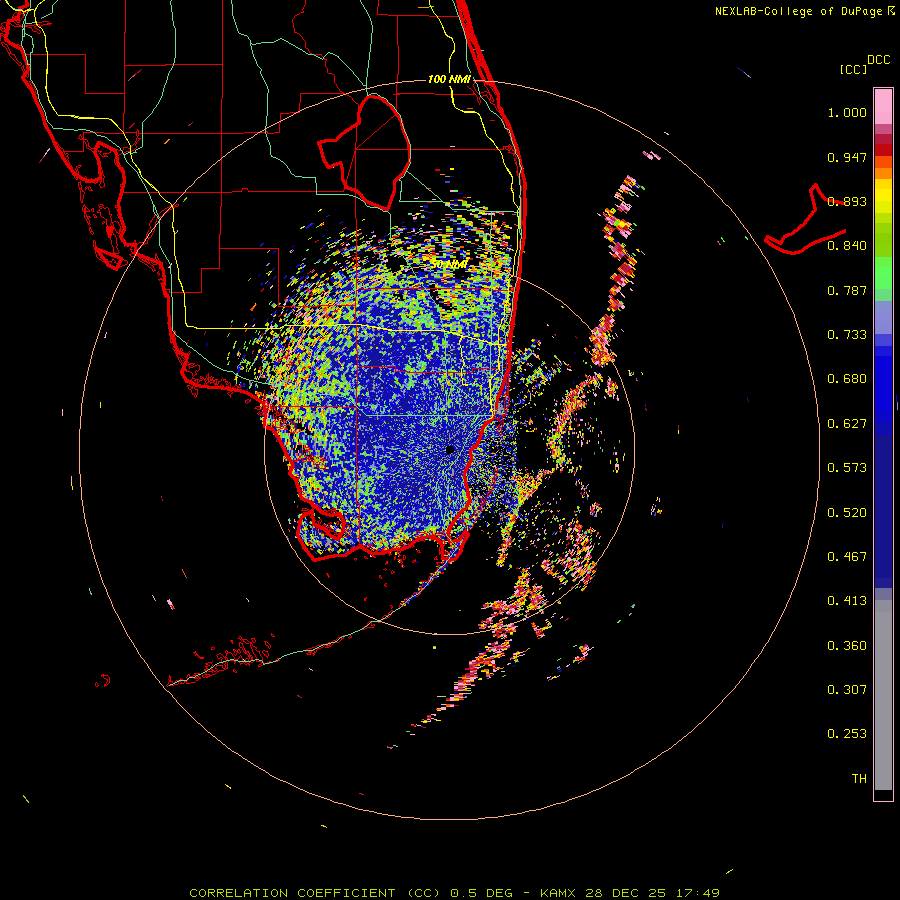Select the 0.733 scale value

[847, 335]
